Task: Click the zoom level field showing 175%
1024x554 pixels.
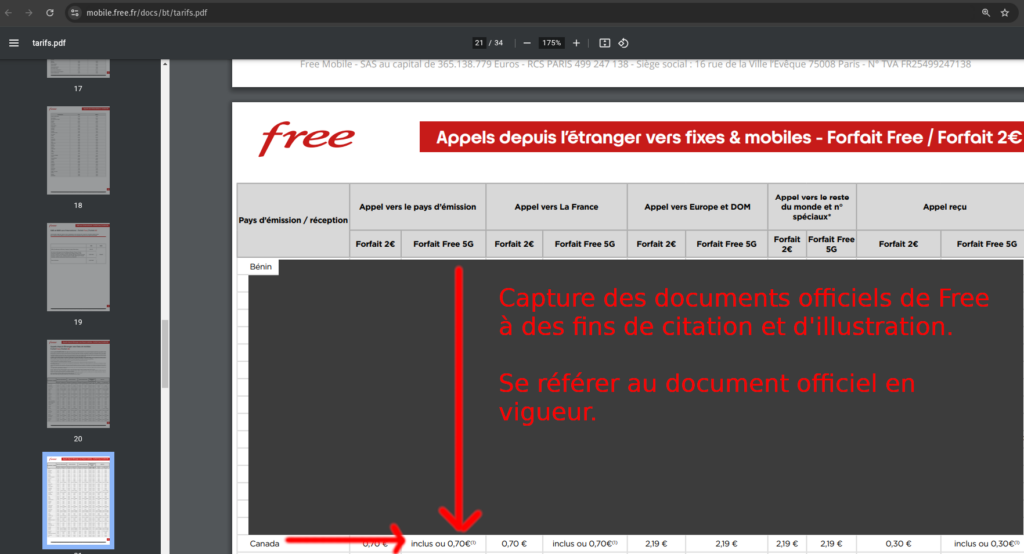Action: pyautogui.click(x=551, y=43)
